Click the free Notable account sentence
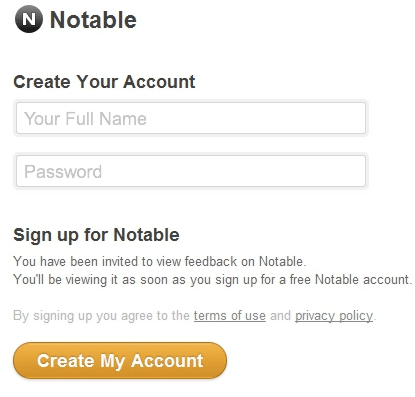415x397 pixels. (x=213, y=279)
